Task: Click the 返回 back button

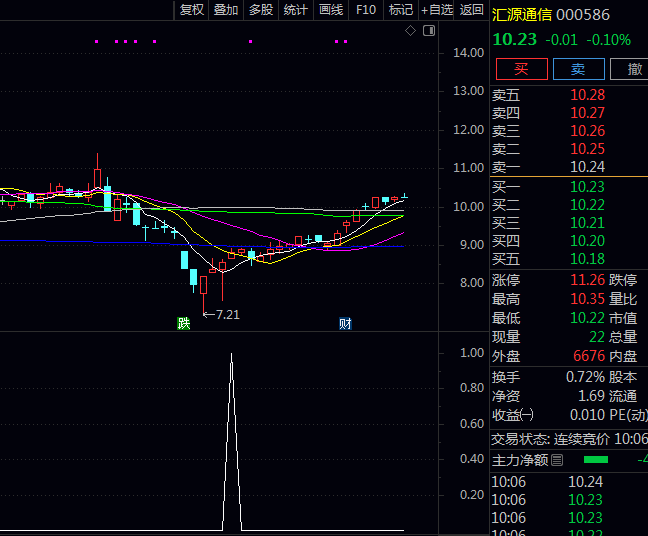Action: (x=471, y=10)
